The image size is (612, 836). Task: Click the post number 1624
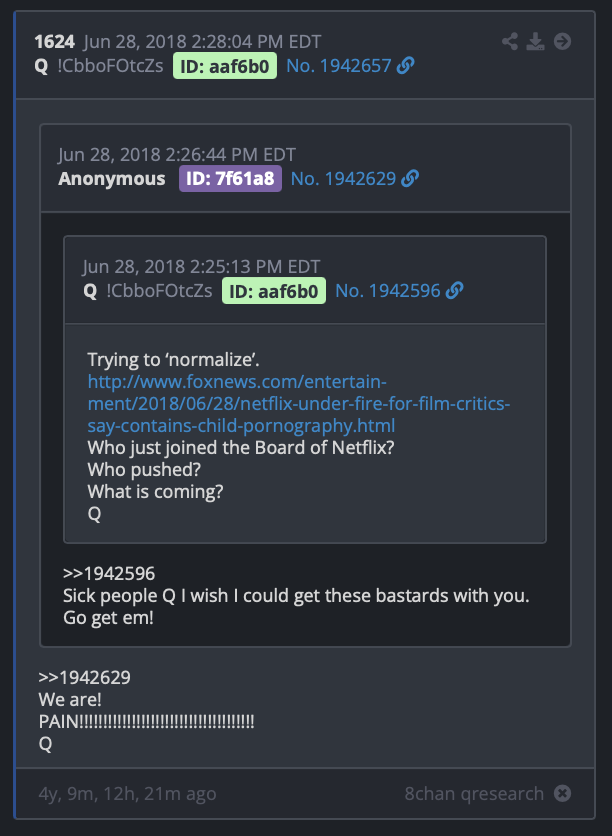54,41
